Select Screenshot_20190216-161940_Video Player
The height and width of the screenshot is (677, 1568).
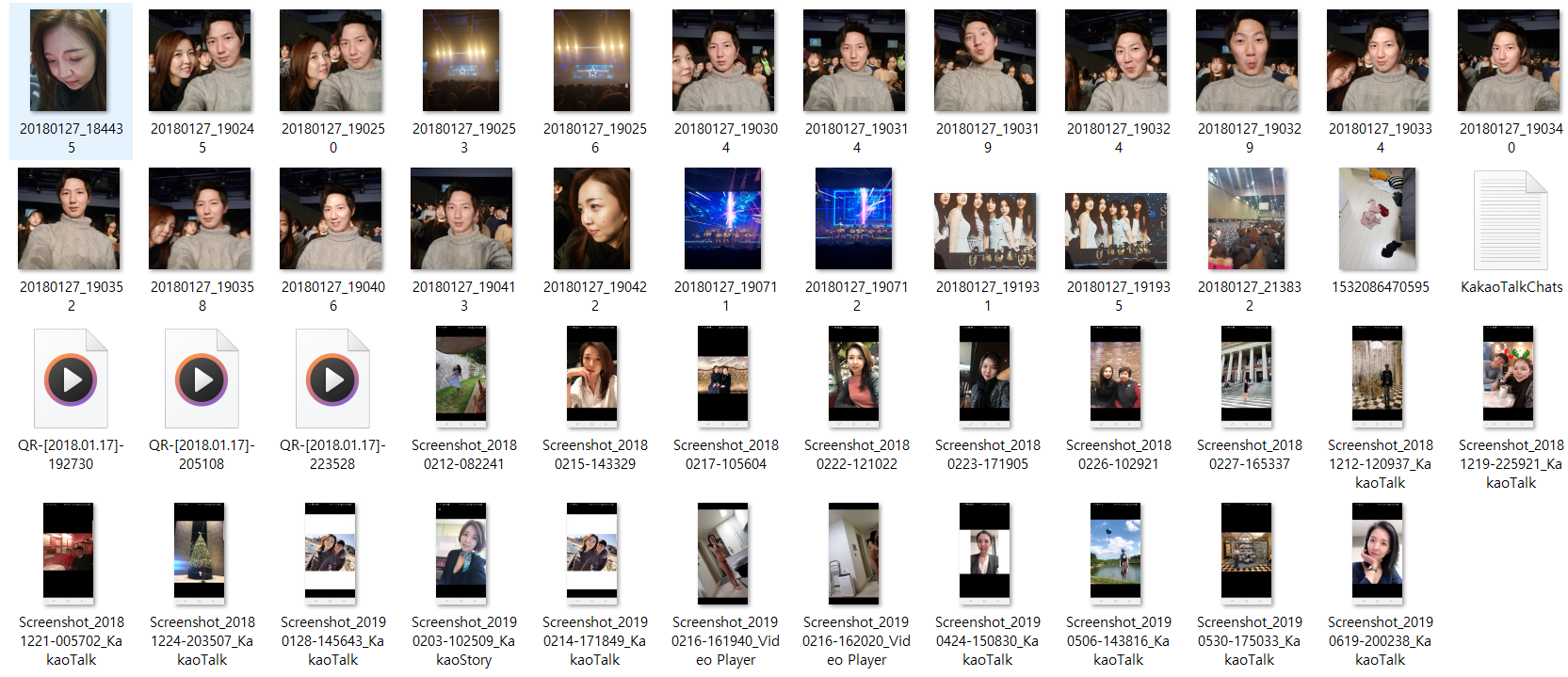[x=723, y=554]
